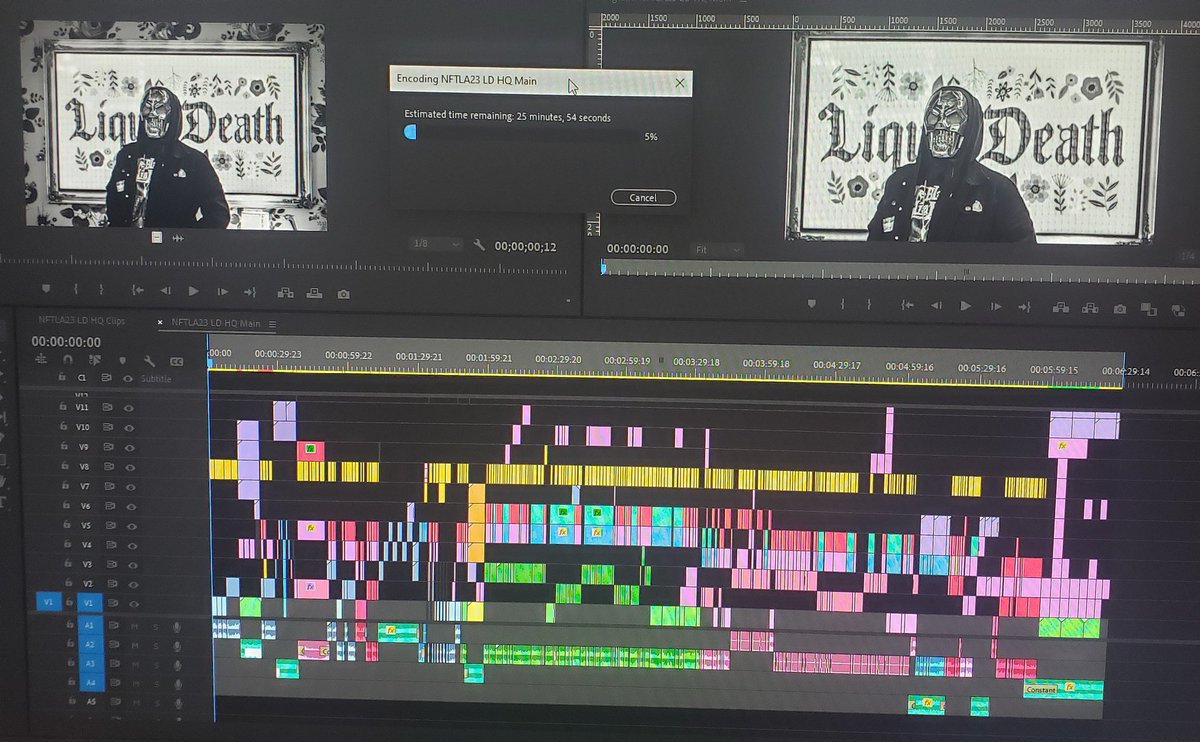Switch to NFTLA23 LD HQ Clips tab

pyautogui.click(x=81, y=322)
